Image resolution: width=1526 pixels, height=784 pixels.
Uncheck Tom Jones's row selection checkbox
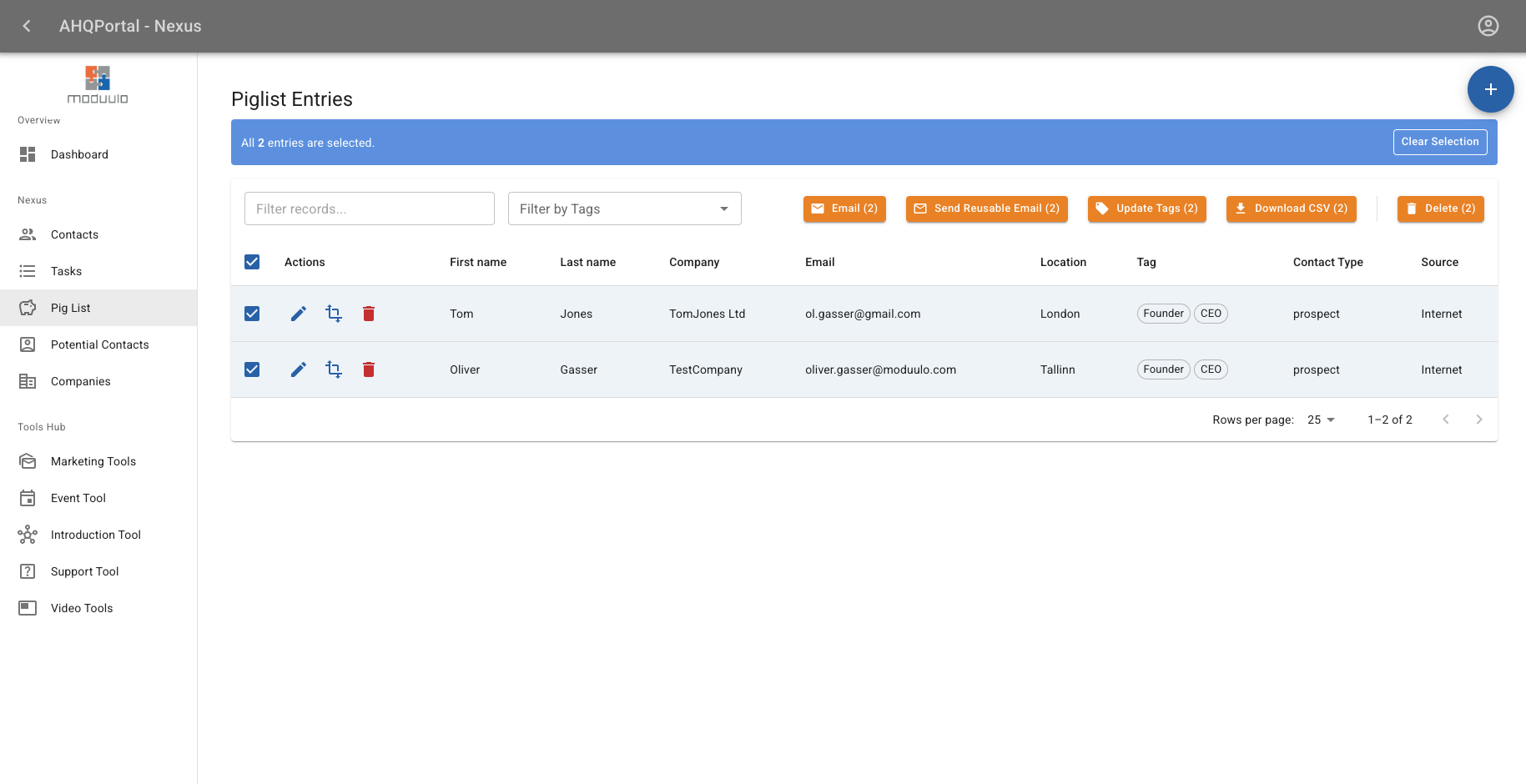pyautogui.click(x=252, y=314)
